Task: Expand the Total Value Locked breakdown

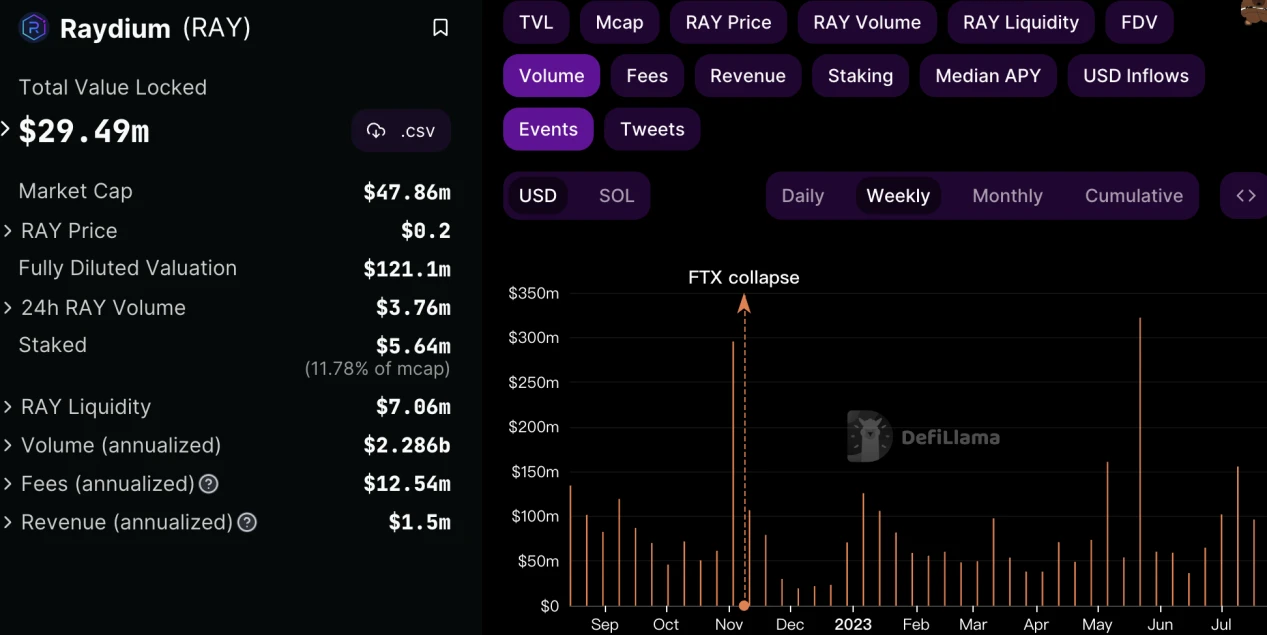Action: pos(6,129)
